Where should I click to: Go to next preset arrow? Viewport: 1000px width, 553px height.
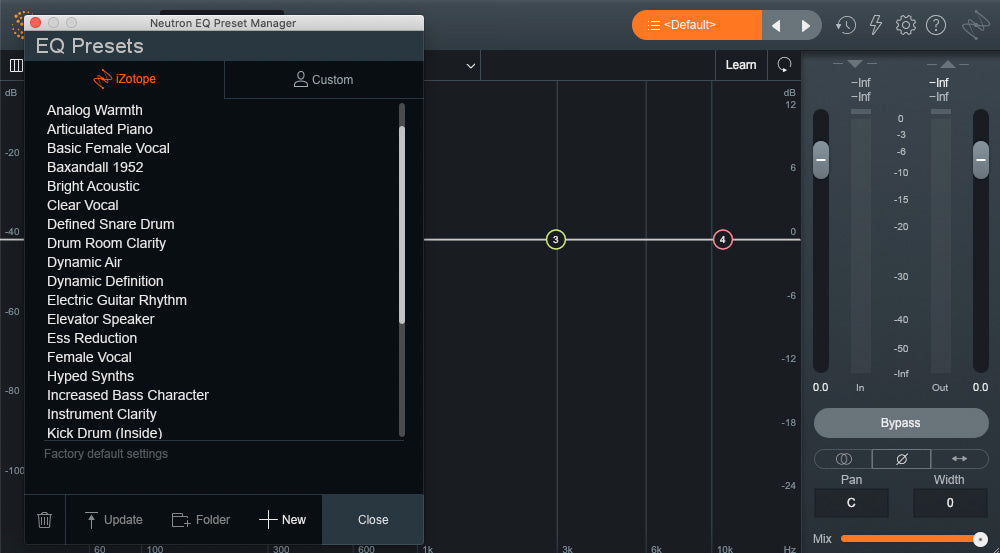click(x=805, y=26)
